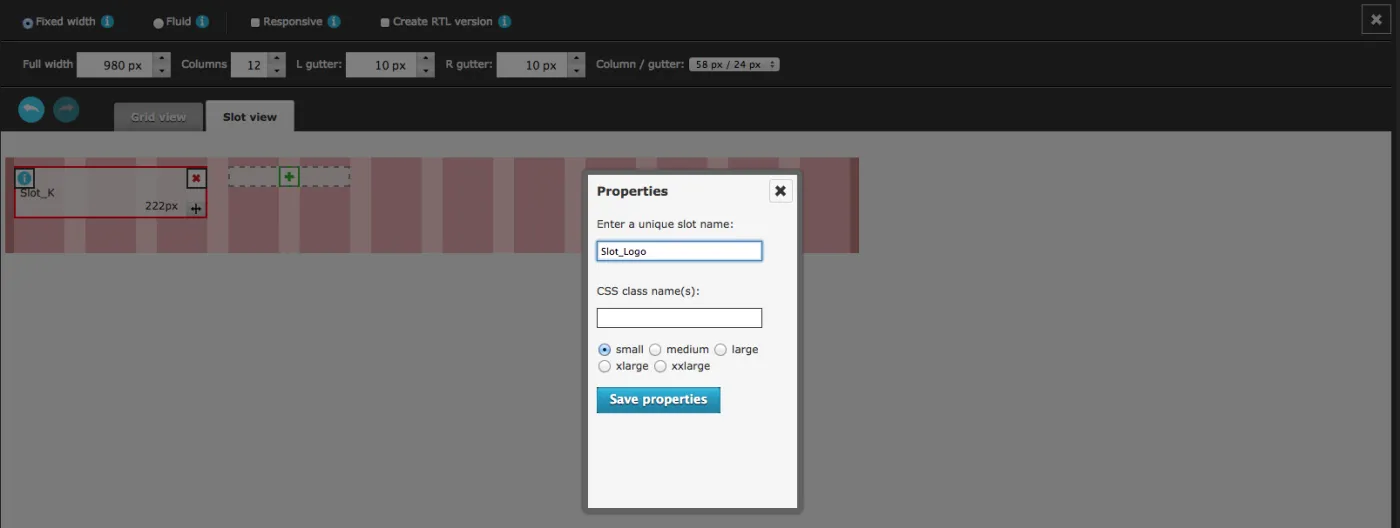The height and width of the screenshot is (528, 1400).
Task: Increase Full width with up arrow
Action: pos(161,58)
